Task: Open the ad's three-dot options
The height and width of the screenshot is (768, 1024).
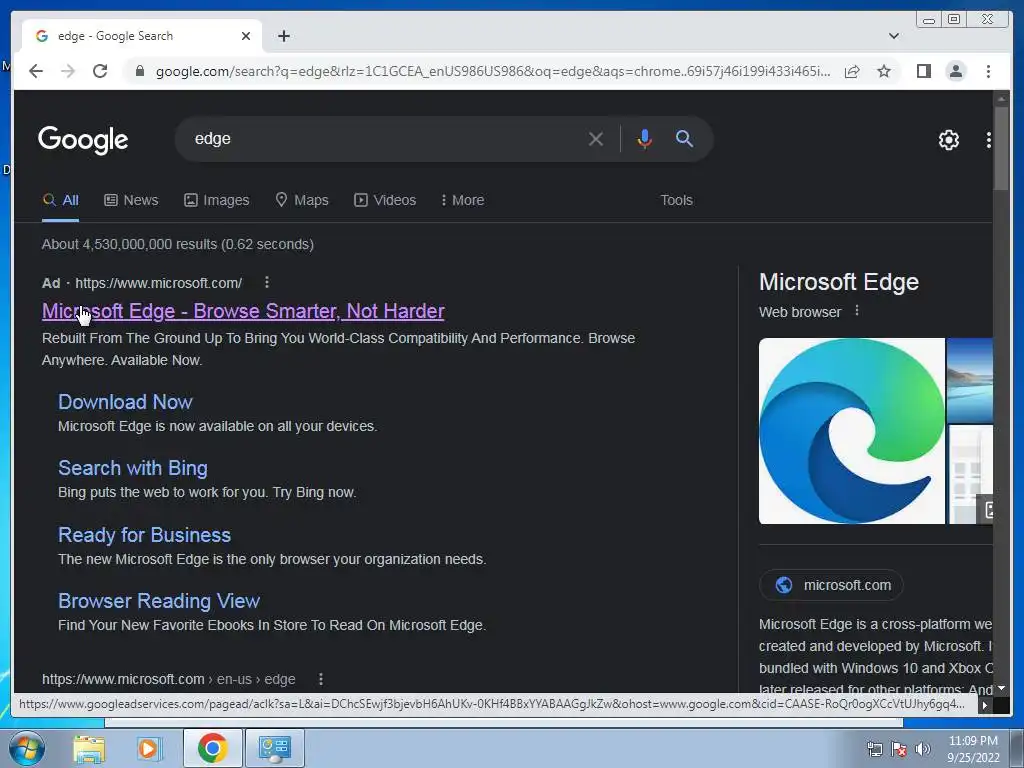Action: coord(266,282)
